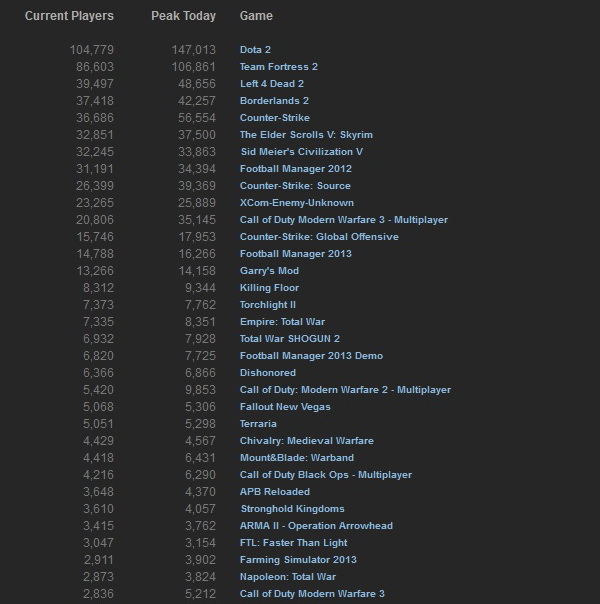
Task: Open the FTL: Faster Than Light link
Action: [293, 543]
